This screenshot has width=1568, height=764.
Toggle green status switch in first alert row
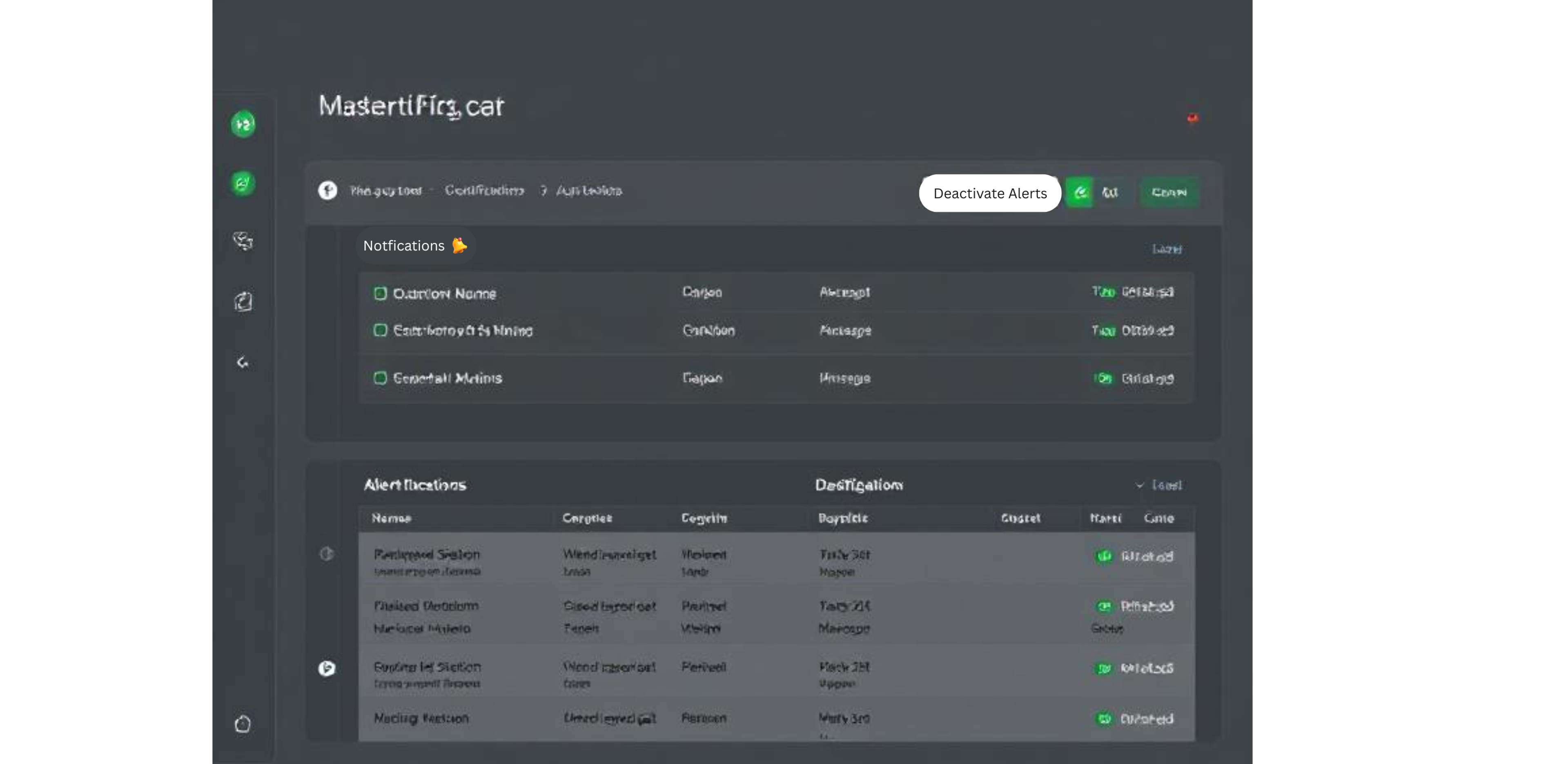point(1104,556)
